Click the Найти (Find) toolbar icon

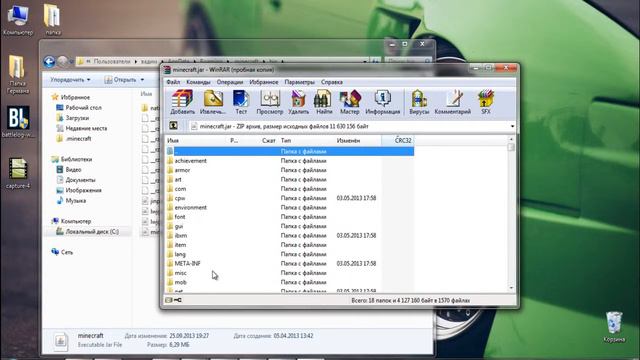(x=324, y=102)
